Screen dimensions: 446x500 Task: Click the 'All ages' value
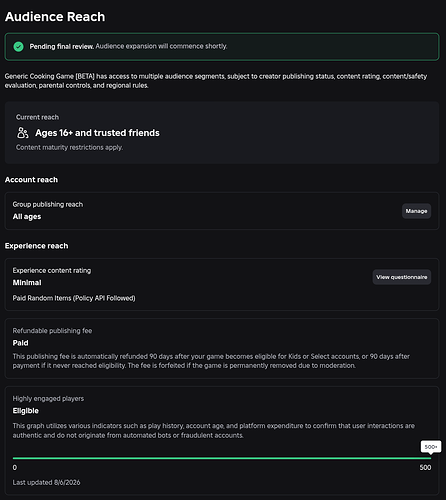point(27,217)
